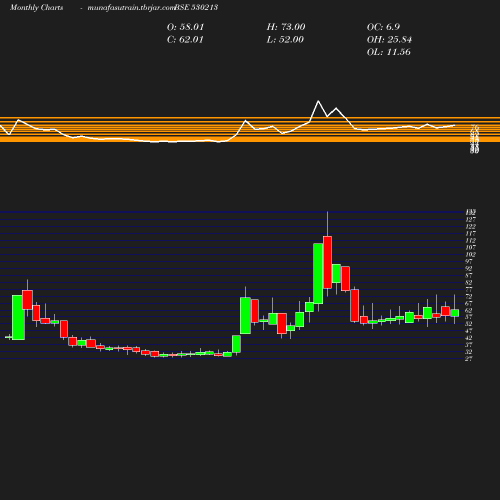
Task: Select the open value "O: 58.01"
Action: (185, 27)
